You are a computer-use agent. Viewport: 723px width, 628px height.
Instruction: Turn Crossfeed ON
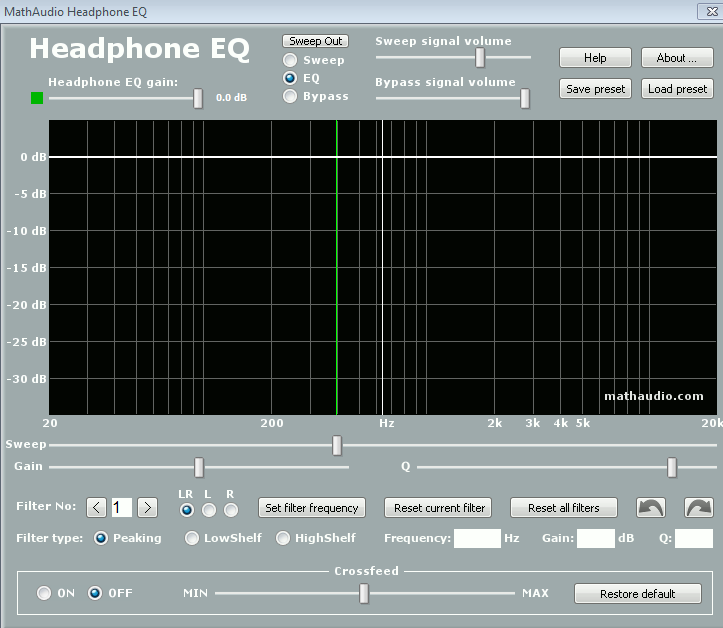(x=44, y=593)
